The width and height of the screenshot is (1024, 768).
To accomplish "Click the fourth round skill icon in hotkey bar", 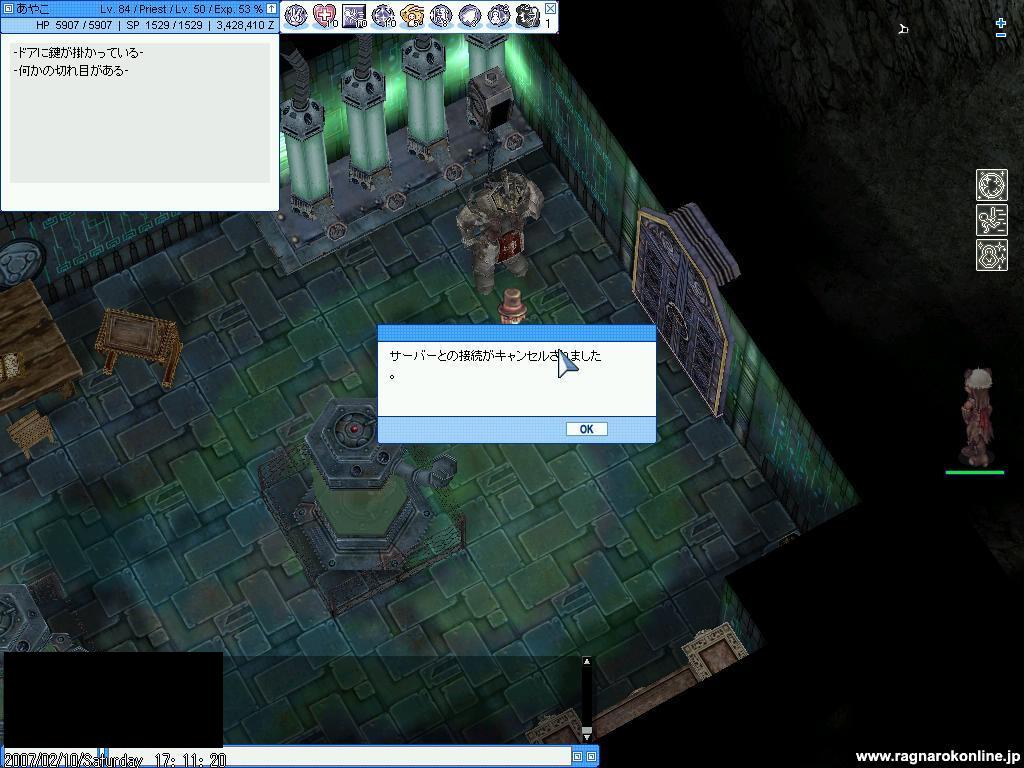I will point(383,16).
